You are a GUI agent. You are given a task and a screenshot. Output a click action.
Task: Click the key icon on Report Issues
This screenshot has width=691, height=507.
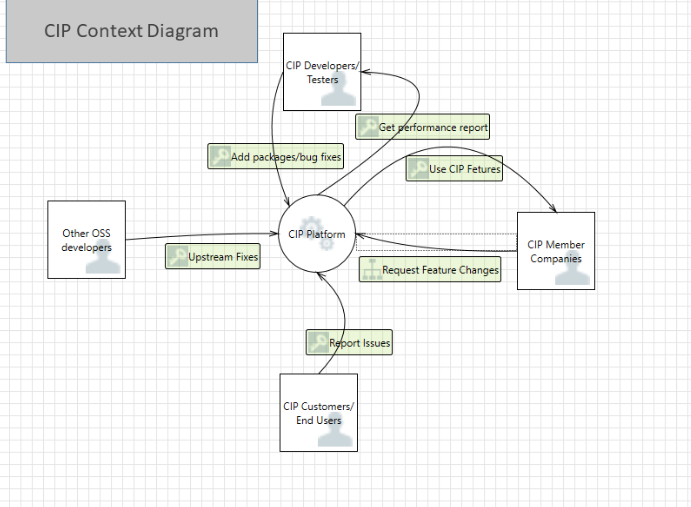(319, 342)
